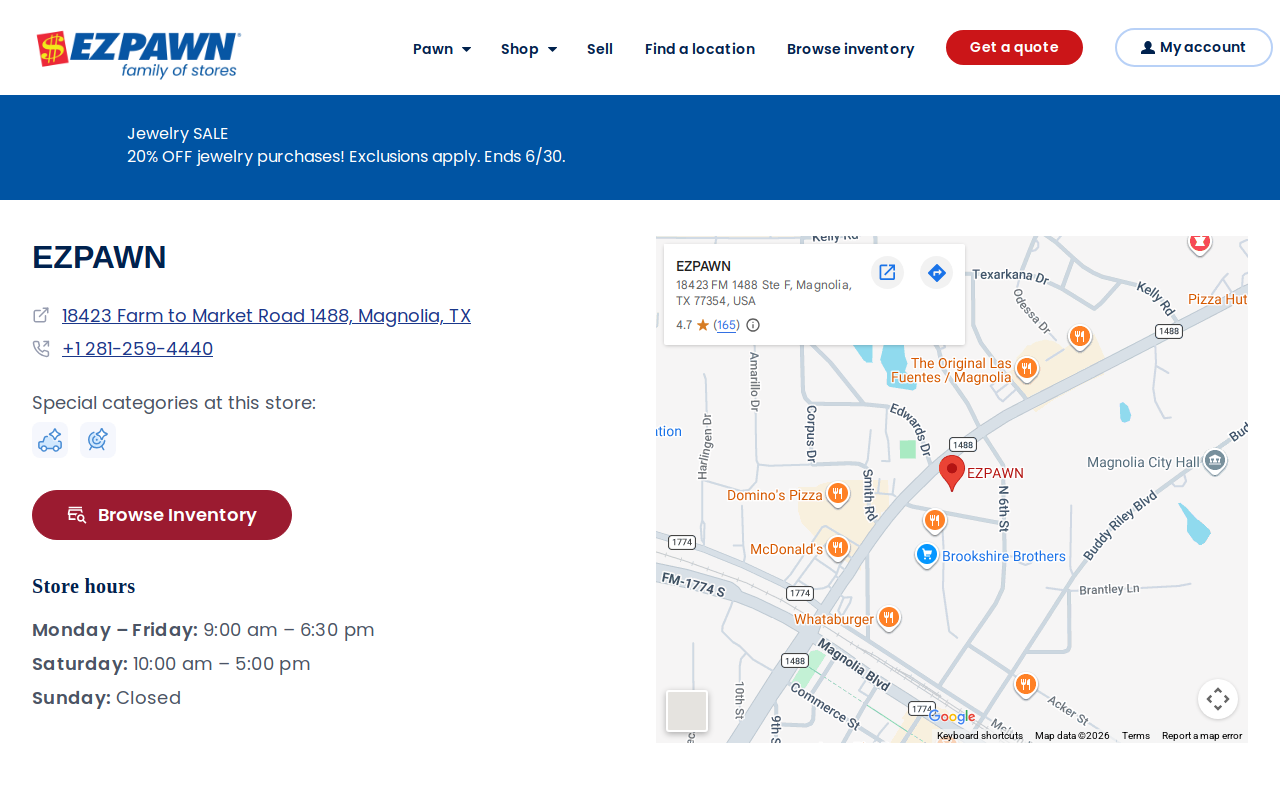
Task: Select the Whataburger restaurant marker
Action: [x=888, y=618]
